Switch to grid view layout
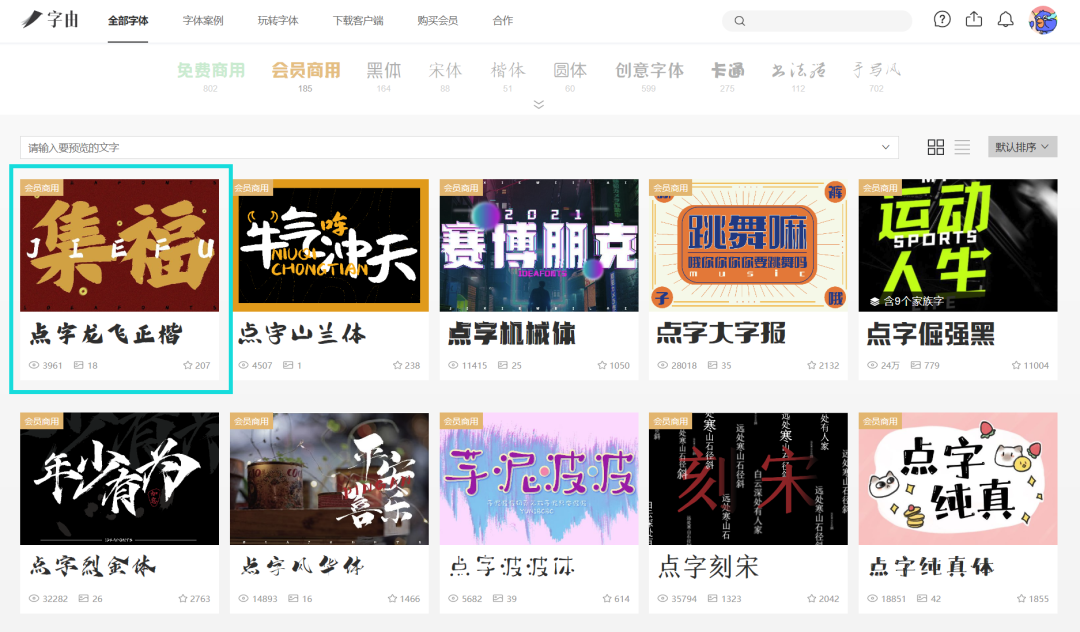This screenshot has width=1080, height=632. (936, 147)
